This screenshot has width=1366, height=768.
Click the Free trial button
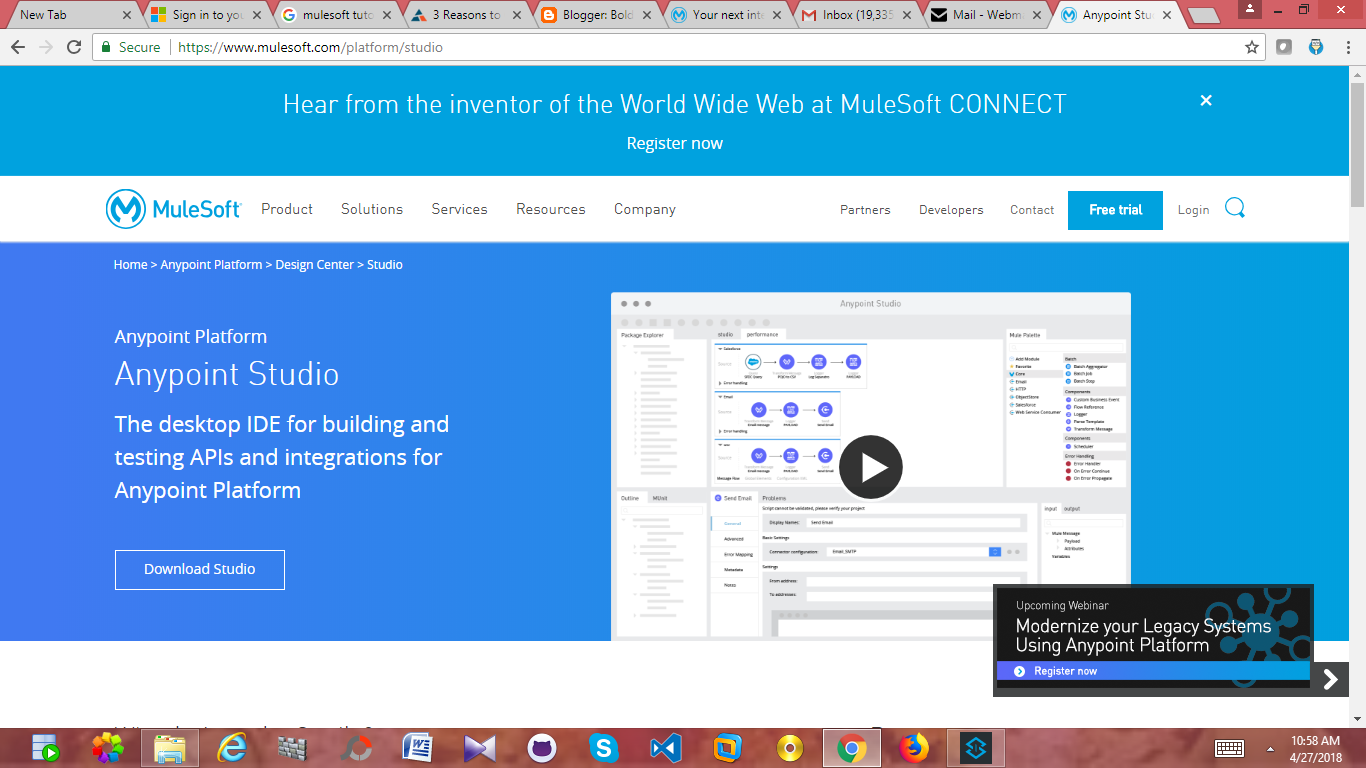1115,210
